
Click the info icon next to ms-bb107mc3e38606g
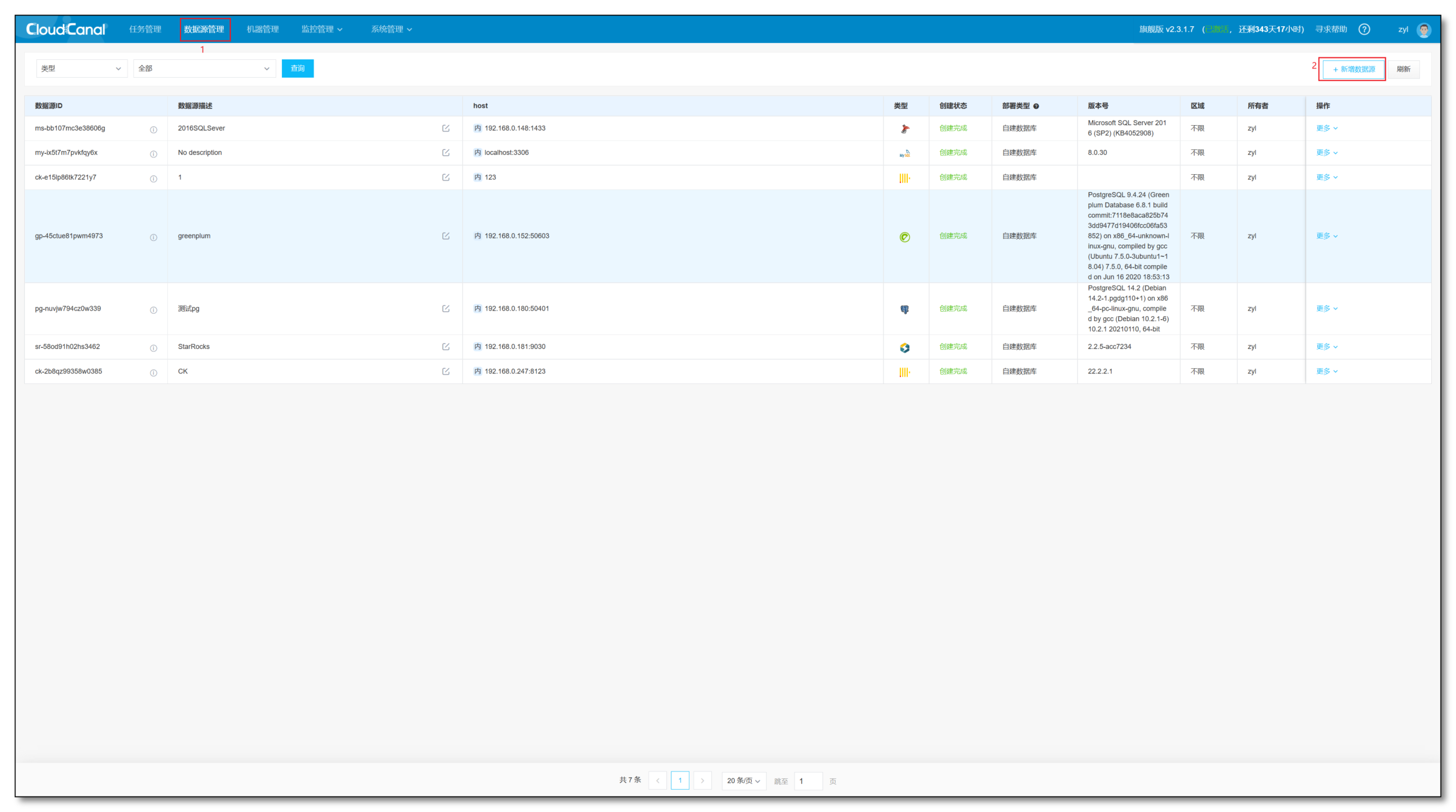click(x=154, y=130)
